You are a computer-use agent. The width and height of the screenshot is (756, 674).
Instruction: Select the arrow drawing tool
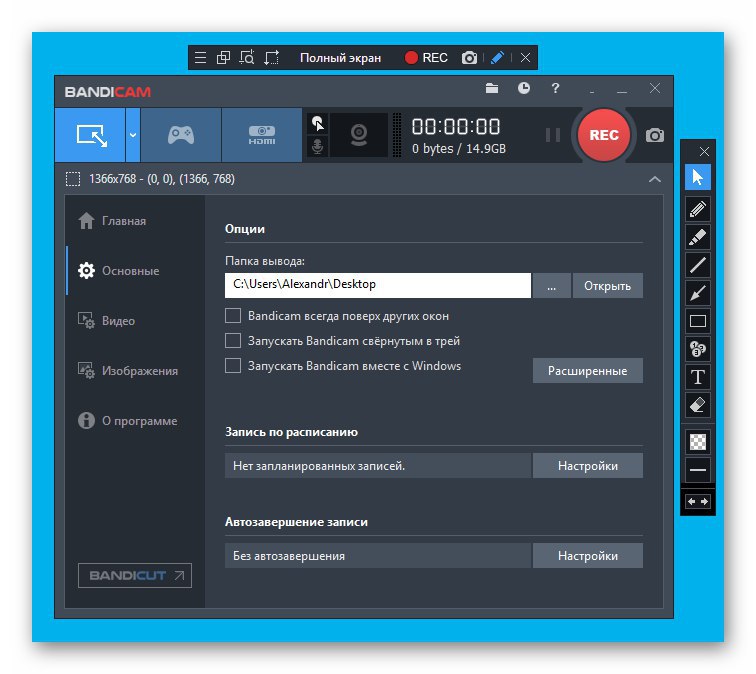point(698,293)
